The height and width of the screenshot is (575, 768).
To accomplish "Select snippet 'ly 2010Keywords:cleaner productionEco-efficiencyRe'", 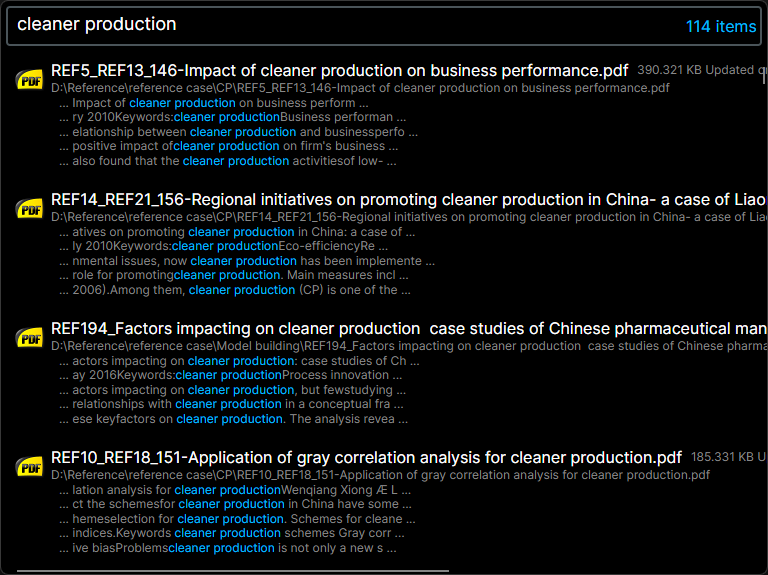I will click(x=223, y=246).
